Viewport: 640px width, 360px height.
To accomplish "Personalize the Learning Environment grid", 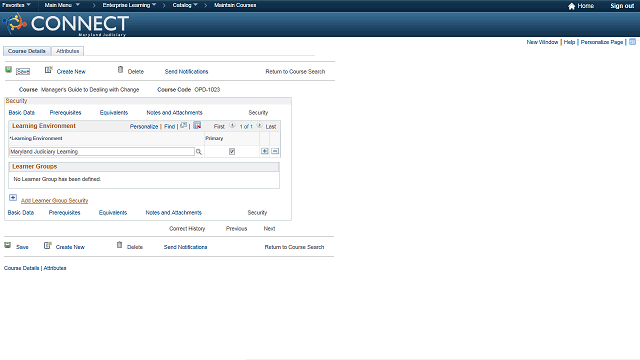I will 144,127.
